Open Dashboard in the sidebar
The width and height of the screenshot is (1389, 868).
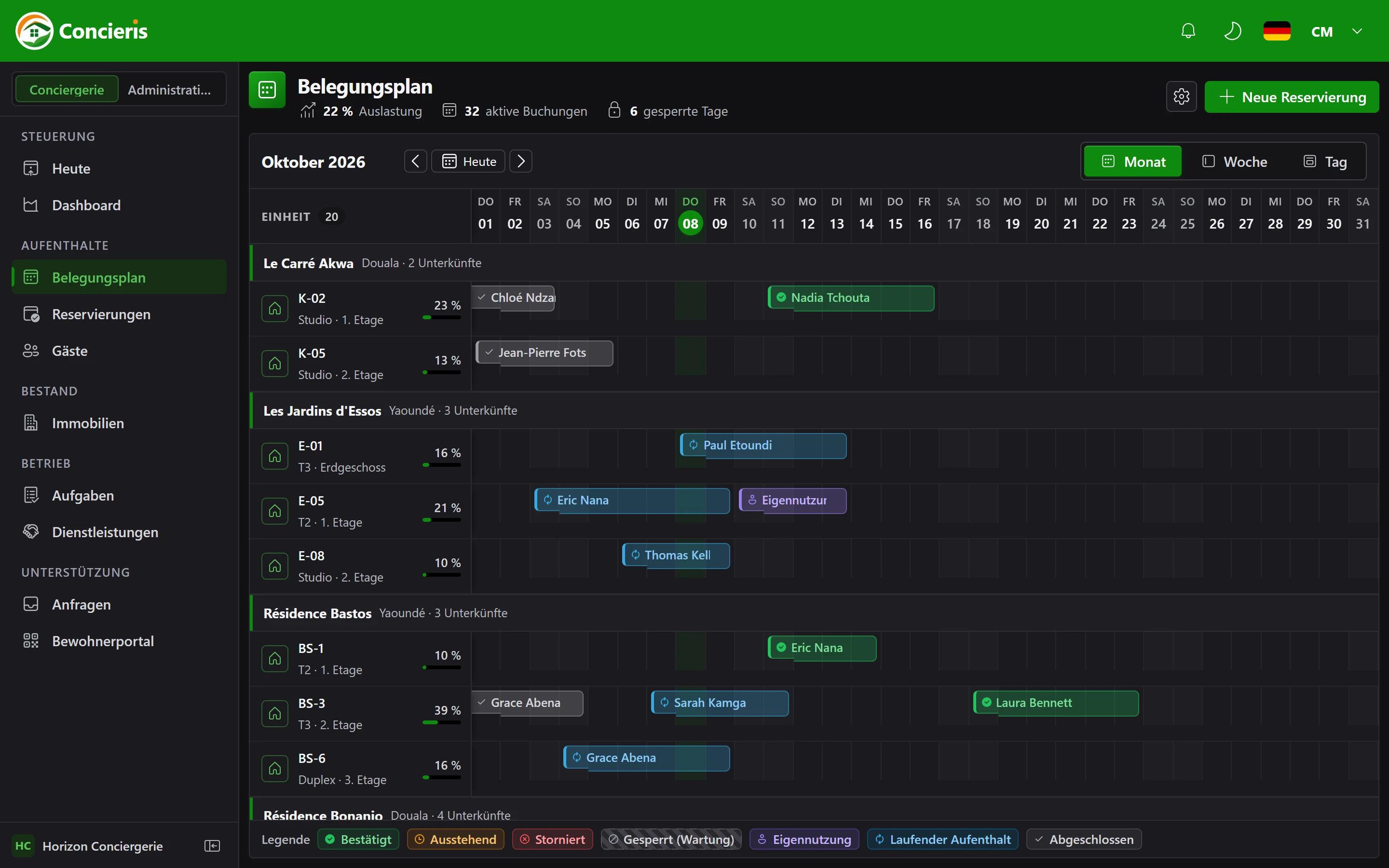[x=119, y=205]
